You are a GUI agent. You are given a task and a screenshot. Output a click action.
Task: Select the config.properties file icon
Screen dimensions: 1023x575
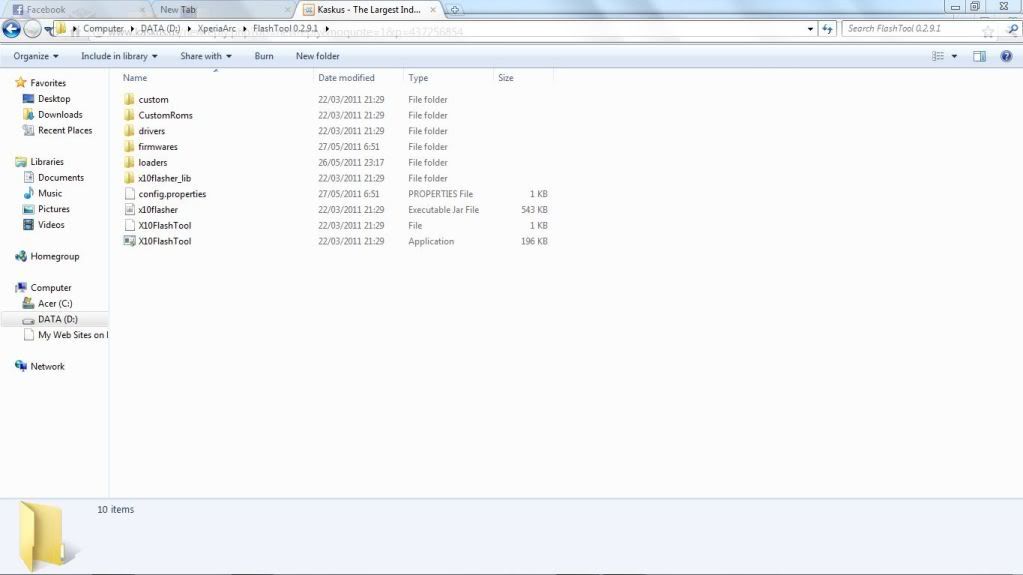coord(129,194)
